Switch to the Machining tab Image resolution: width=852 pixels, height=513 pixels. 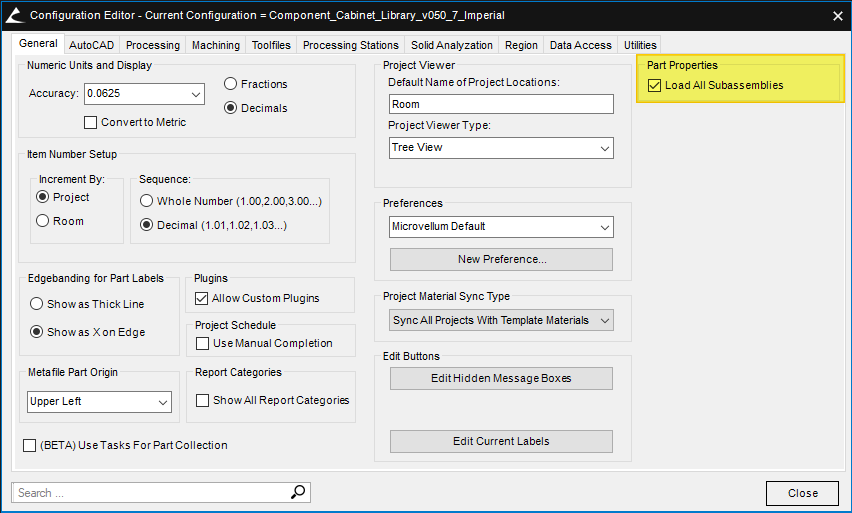point(216,45)
